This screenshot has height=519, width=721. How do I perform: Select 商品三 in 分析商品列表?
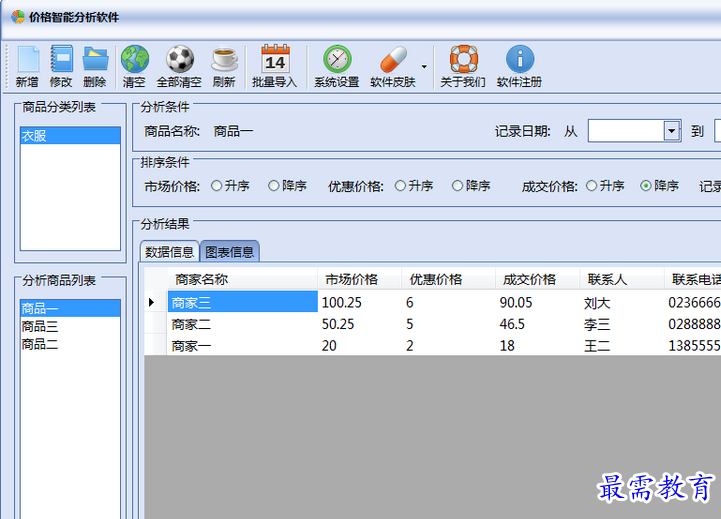[x=70, y=326]
